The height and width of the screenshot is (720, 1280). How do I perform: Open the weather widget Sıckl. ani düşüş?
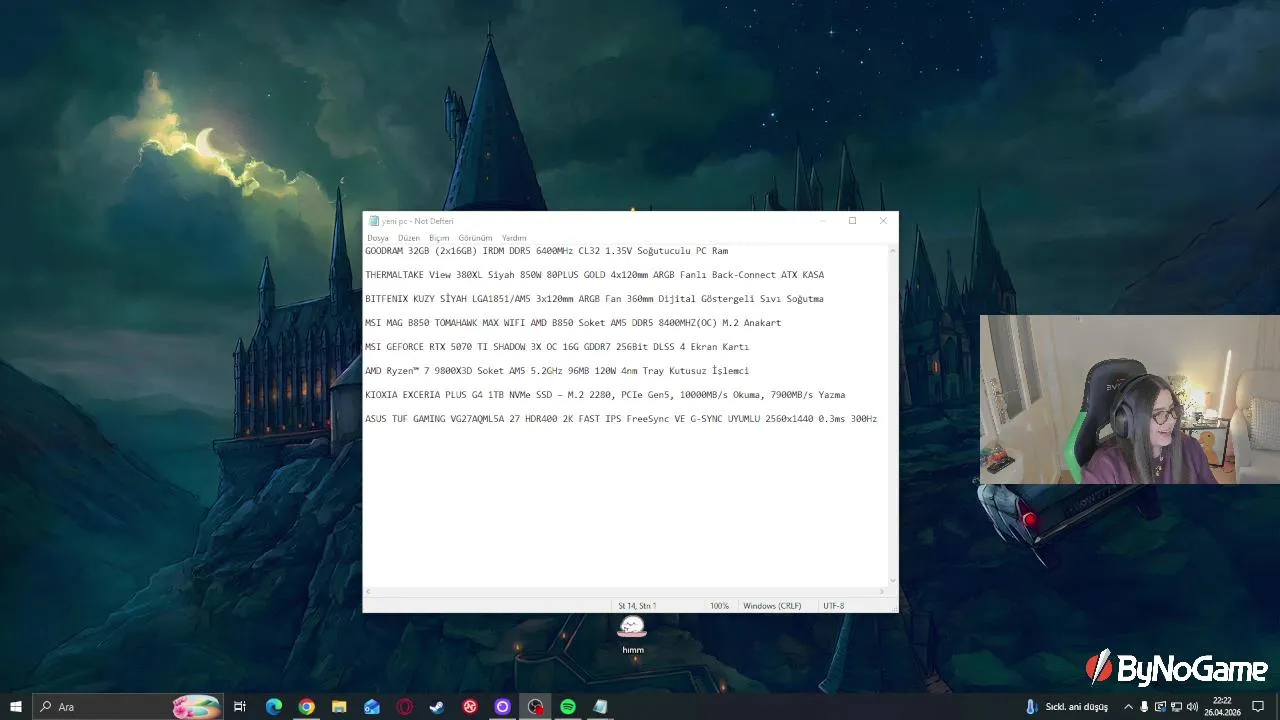point(1067,707)
